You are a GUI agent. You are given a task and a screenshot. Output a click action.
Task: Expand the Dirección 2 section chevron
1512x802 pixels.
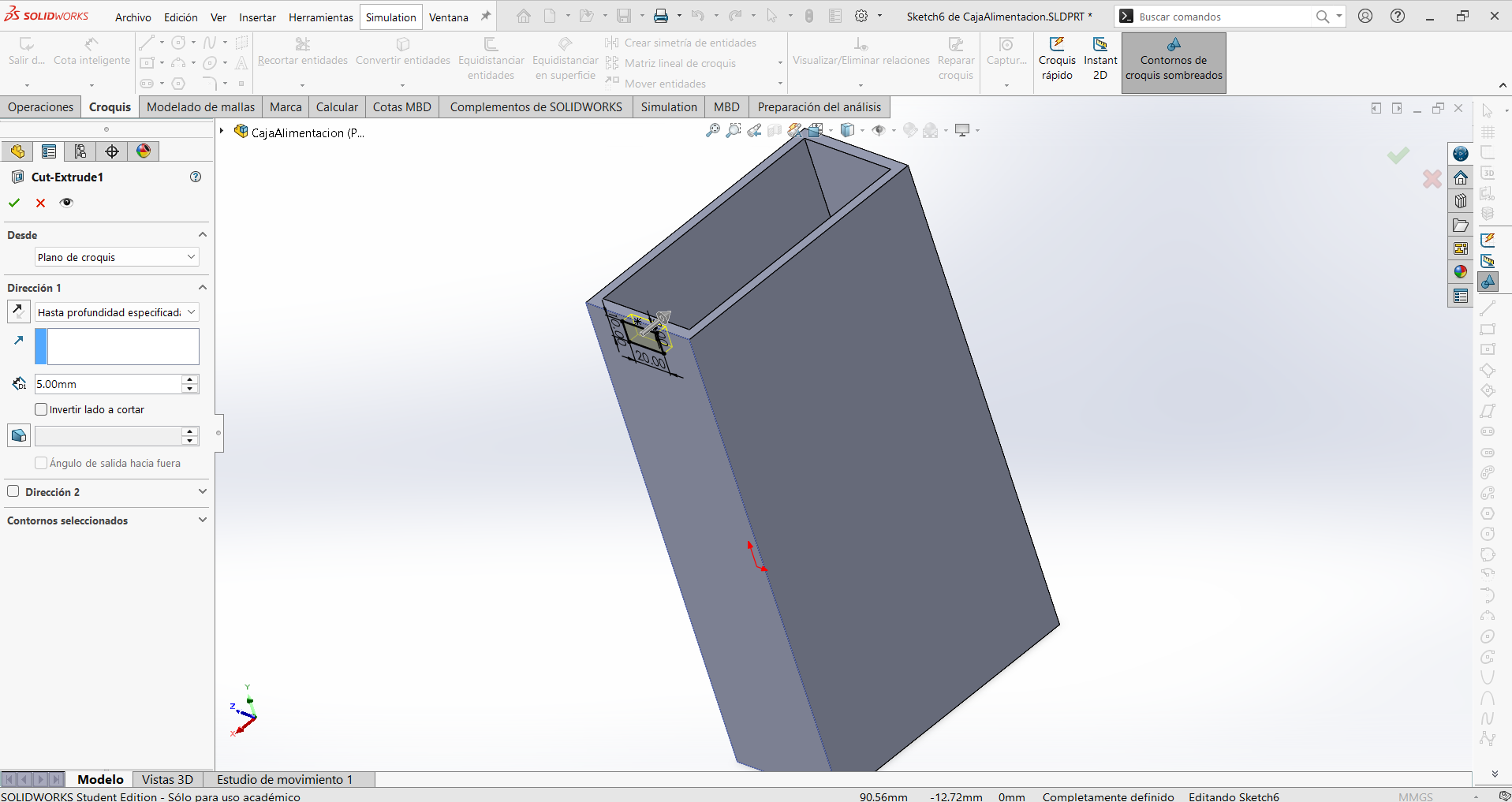pos(203,491)
